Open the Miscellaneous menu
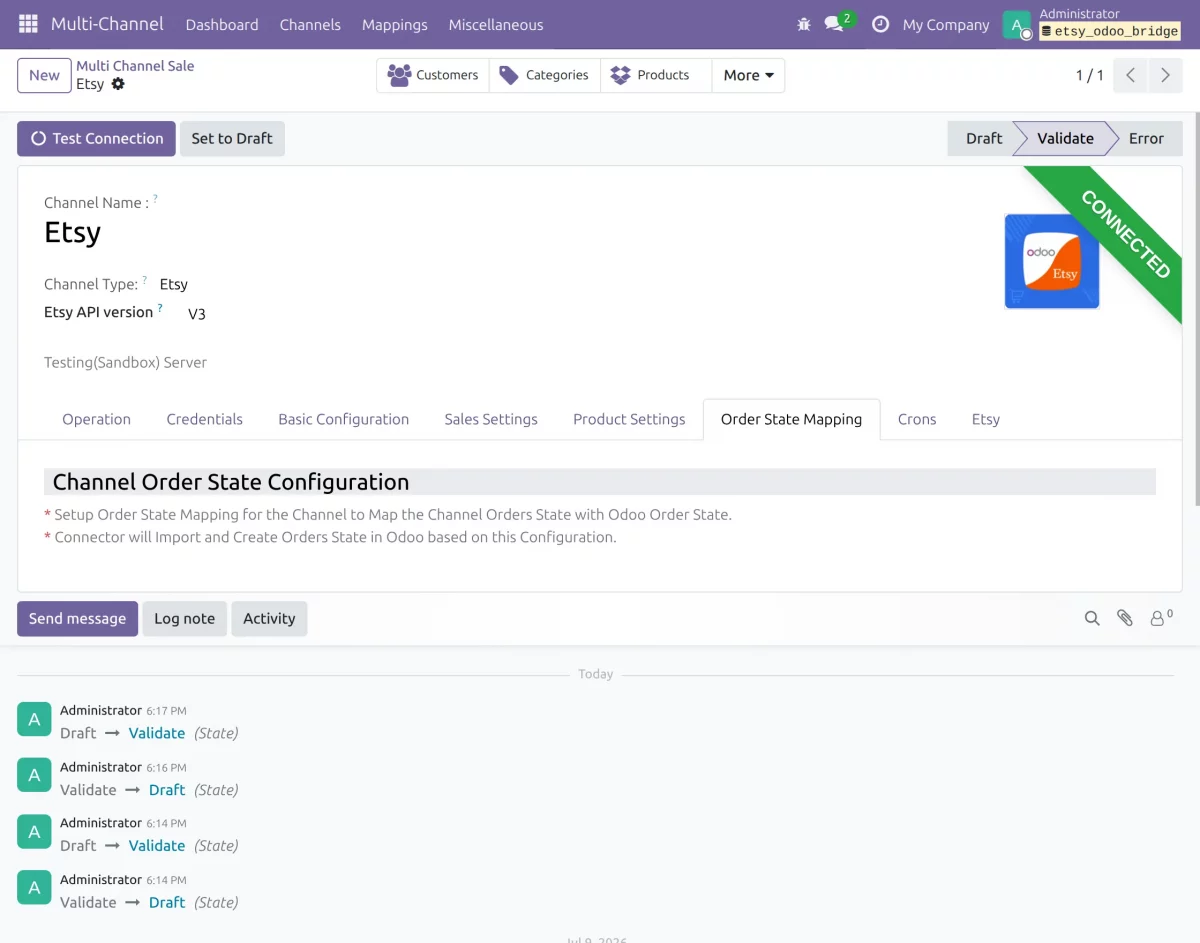Screen dimensions: 1200x943 496,24
